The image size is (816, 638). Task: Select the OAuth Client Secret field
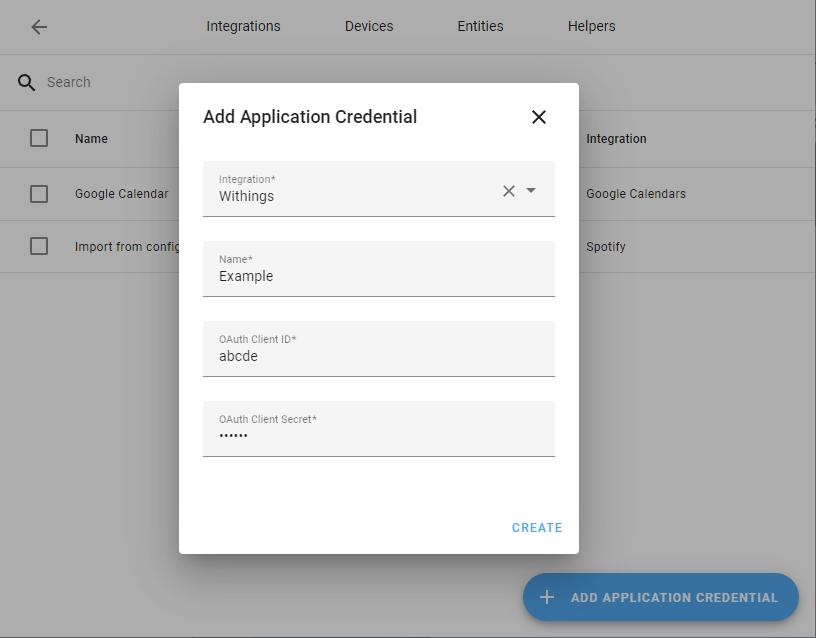[x=378, y=430]
